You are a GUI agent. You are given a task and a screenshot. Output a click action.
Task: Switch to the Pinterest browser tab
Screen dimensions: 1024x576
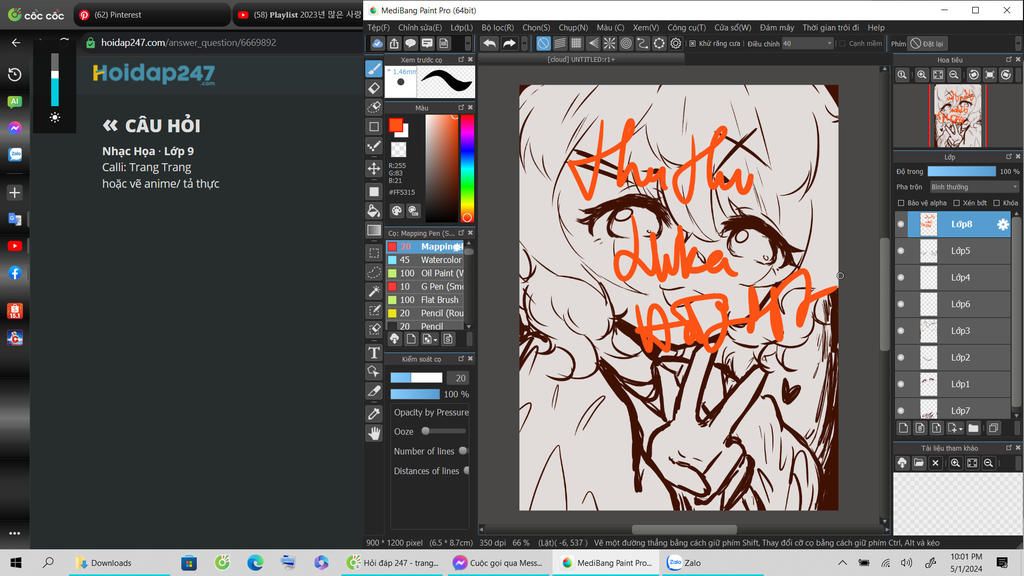(152, 14)
